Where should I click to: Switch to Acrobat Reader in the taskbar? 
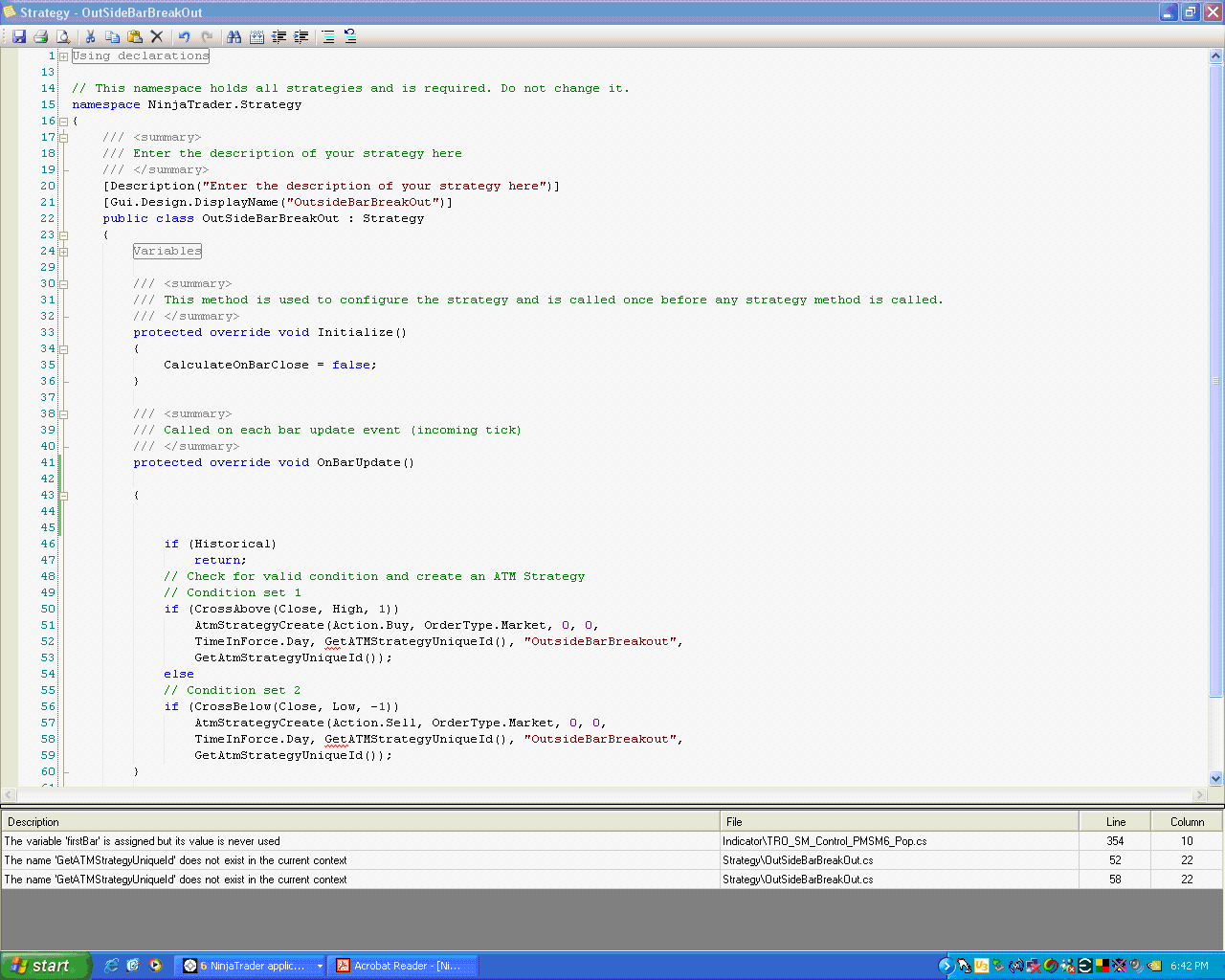[x=402, y=966]
